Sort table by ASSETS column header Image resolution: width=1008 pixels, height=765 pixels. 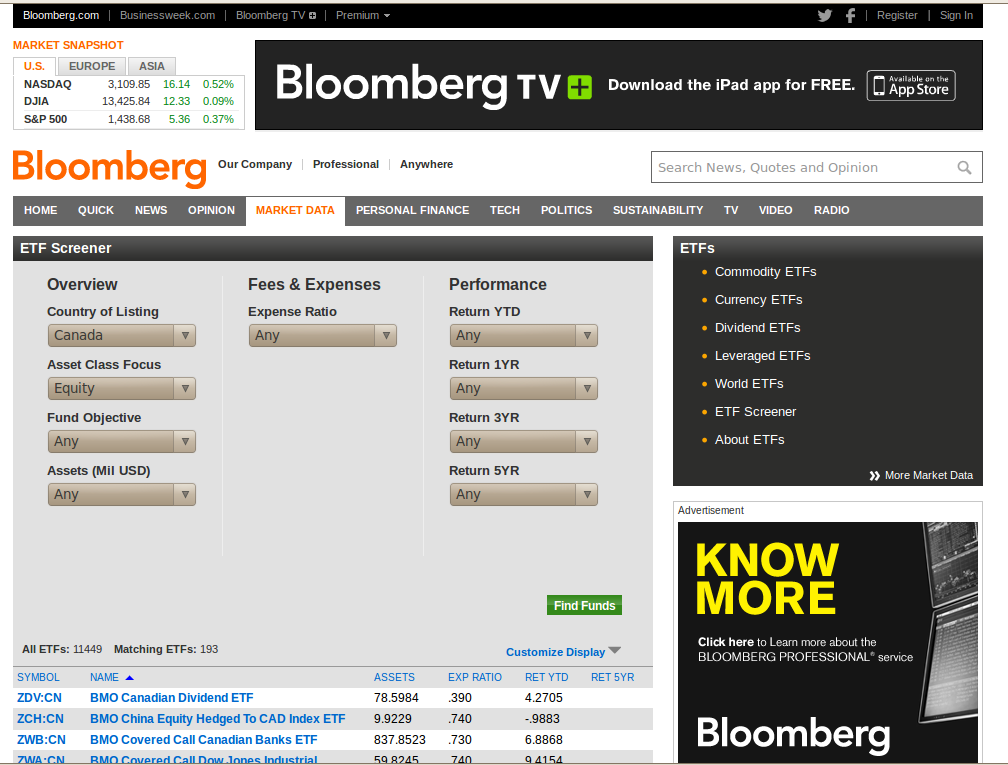coord(394,678)
